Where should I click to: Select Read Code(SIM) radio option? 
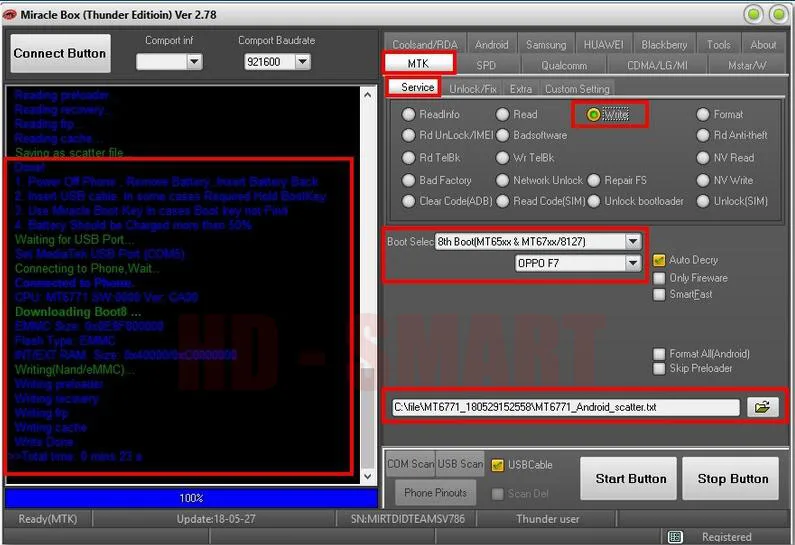point(502,201)
